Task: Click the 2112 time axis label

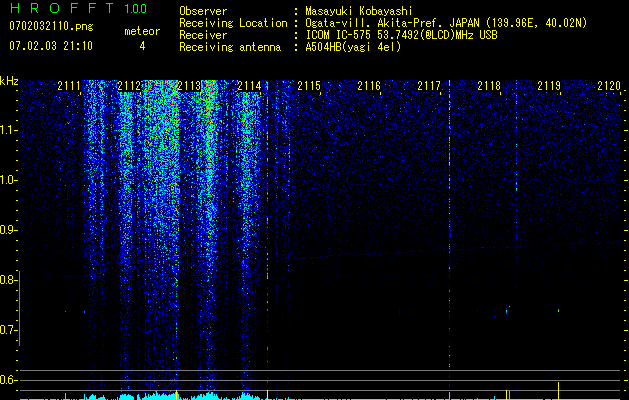Action: 129,86
